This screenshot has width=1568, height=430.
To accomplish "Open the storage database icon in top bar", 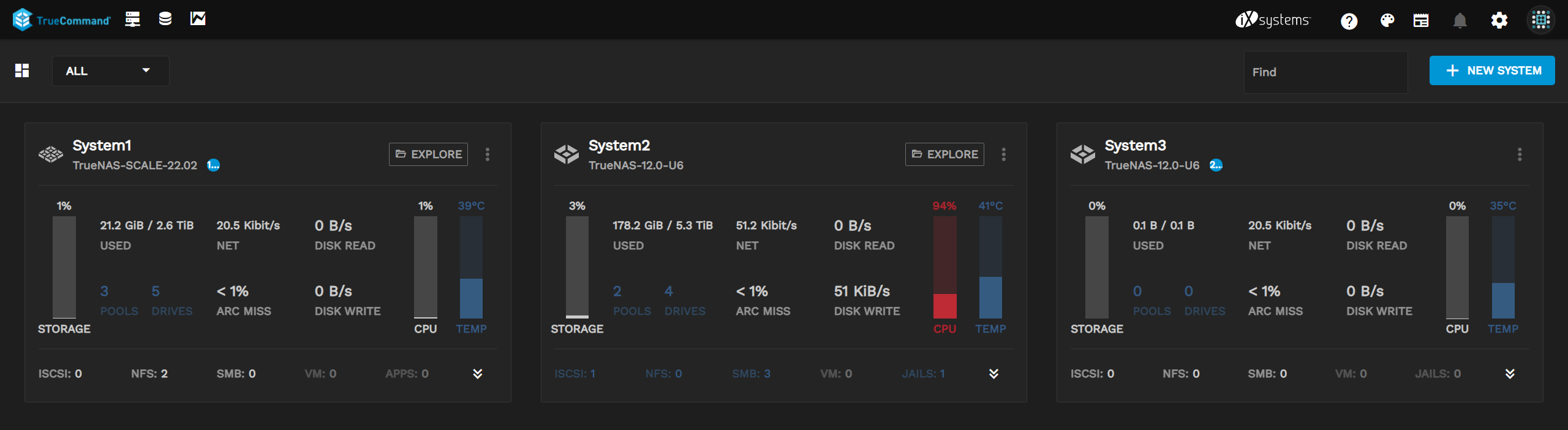I will (x=165, y=19).
